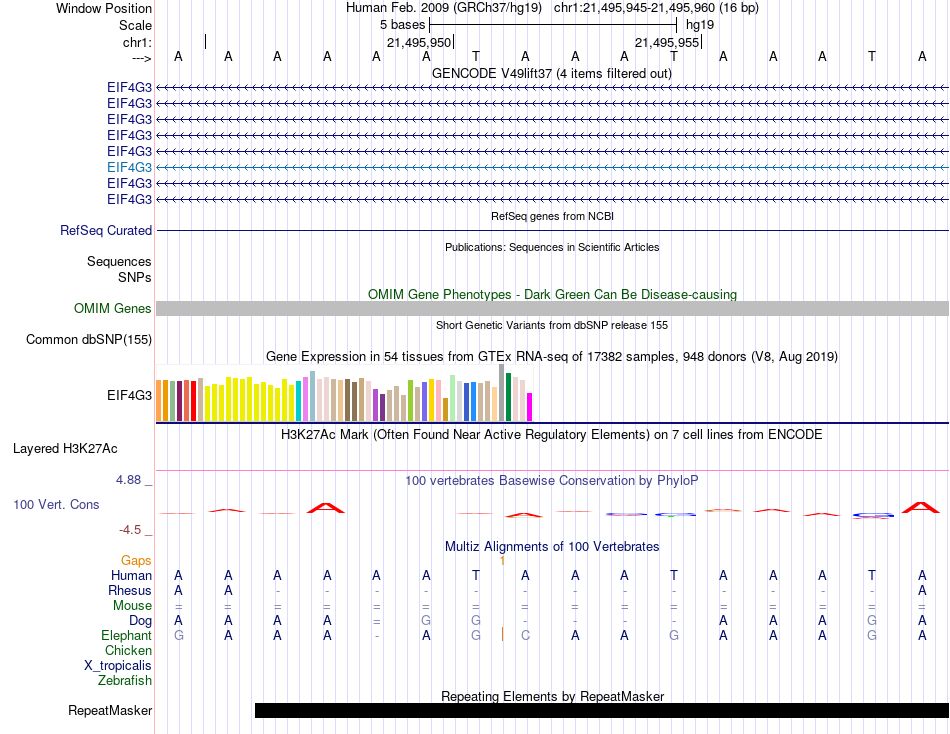Open the GTEx Gene Expression track title
The height and width of the screenshot is (734, 950).
pos(552,356)
